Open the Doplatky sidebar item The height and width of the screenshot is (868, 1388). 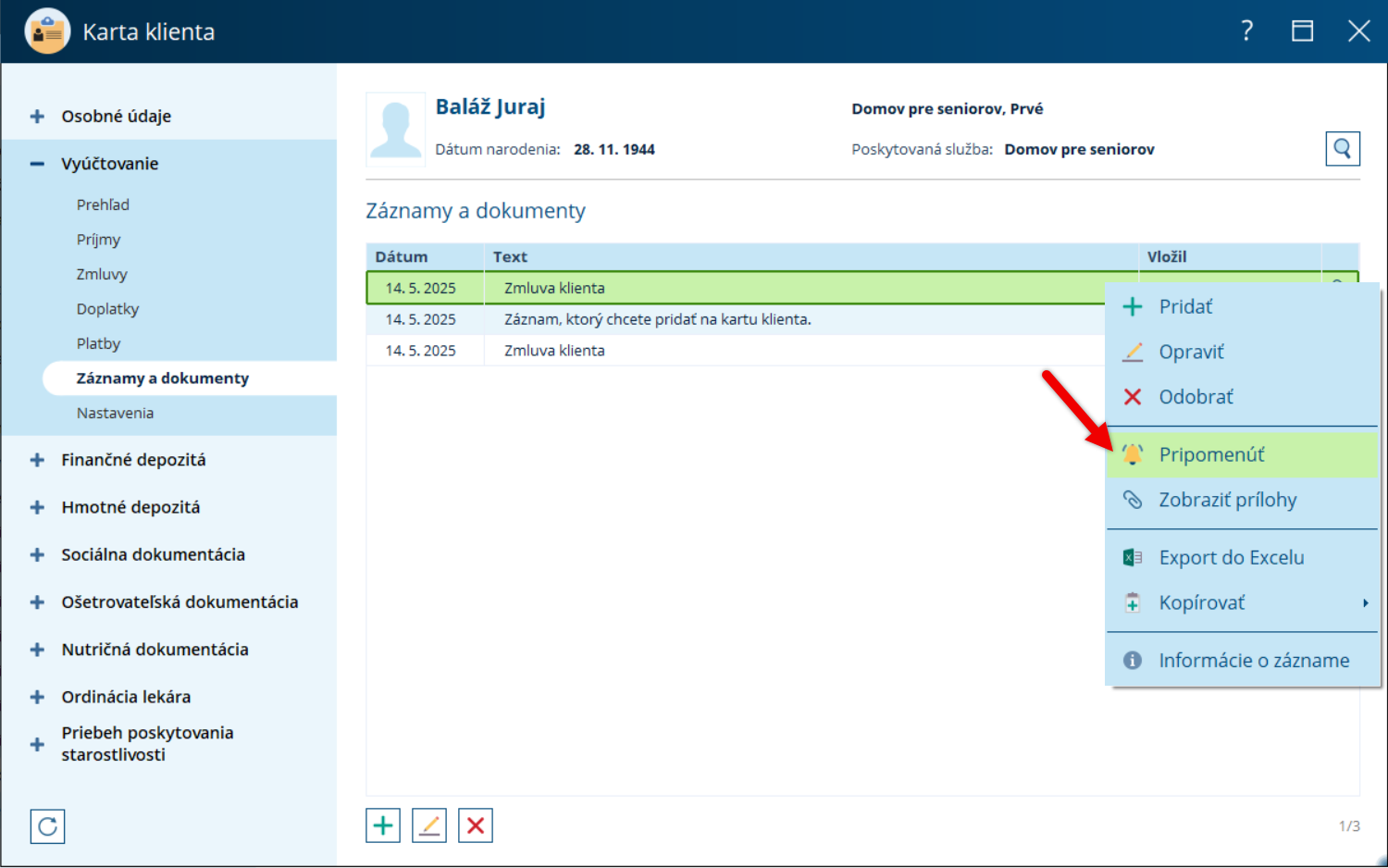pyautogui.click(x=107, y=309)
